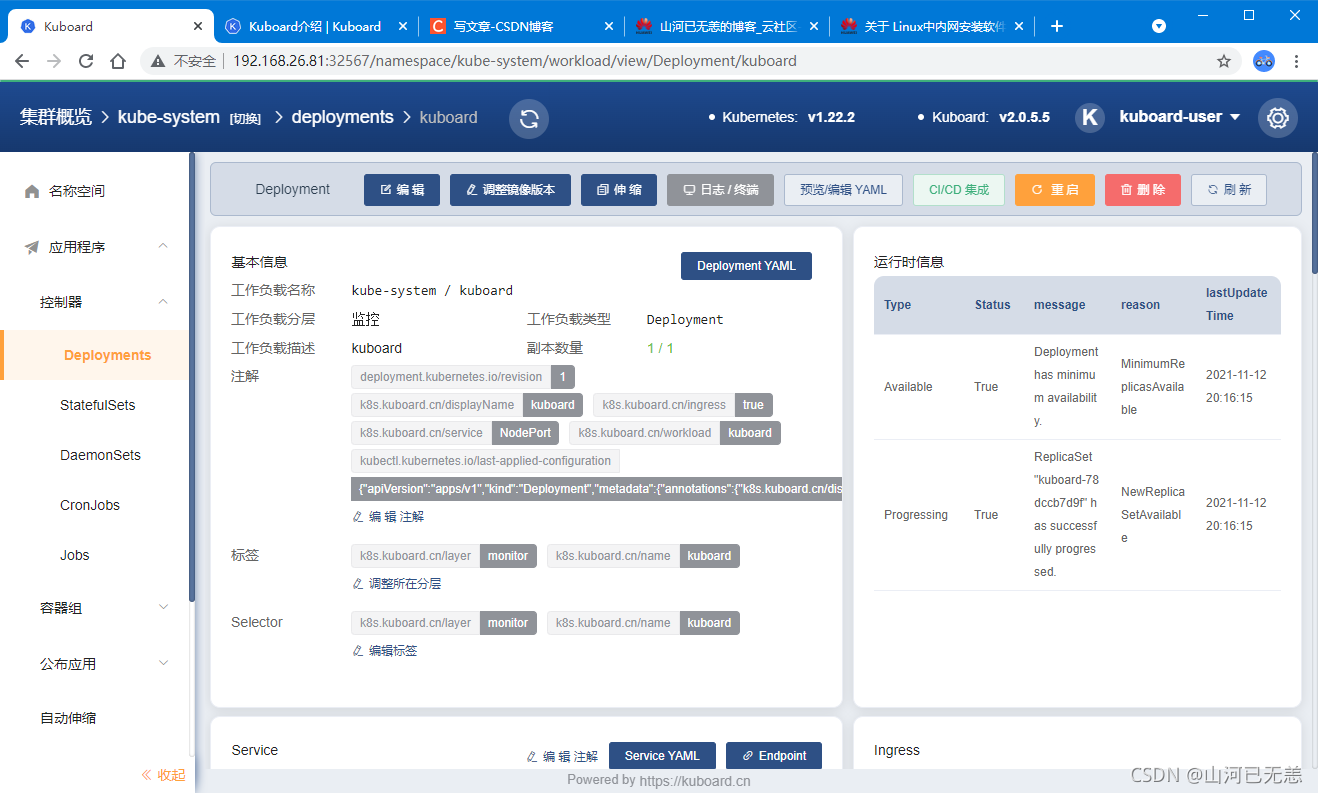The width and height of the screenshot is (1318, 793).
Task: Open CronJobs in the sidebar
Action: click(x=90, y=505)
